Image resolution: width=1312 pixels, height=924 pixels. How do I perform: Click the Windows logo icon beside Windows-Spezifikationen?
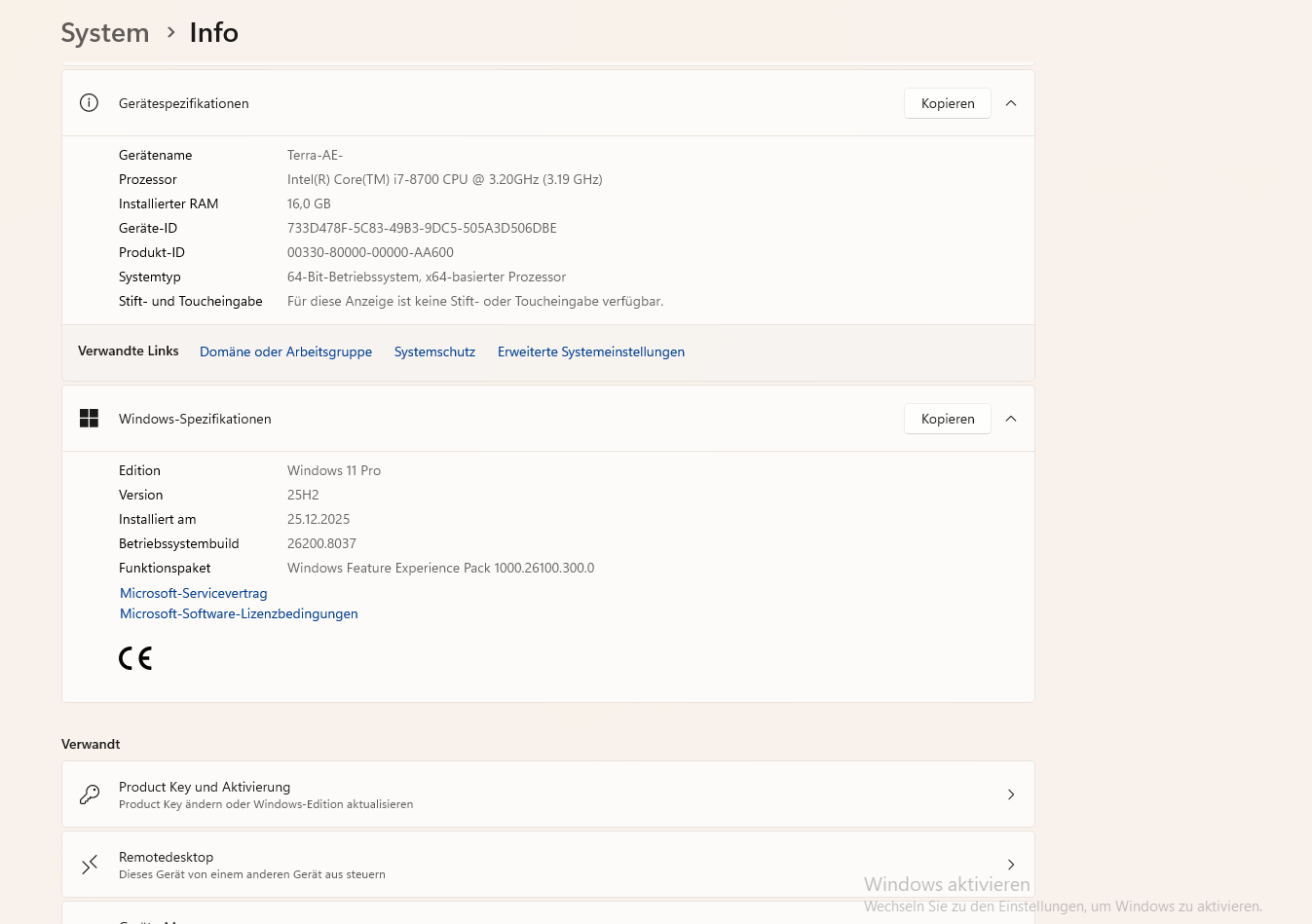point(89,419)
